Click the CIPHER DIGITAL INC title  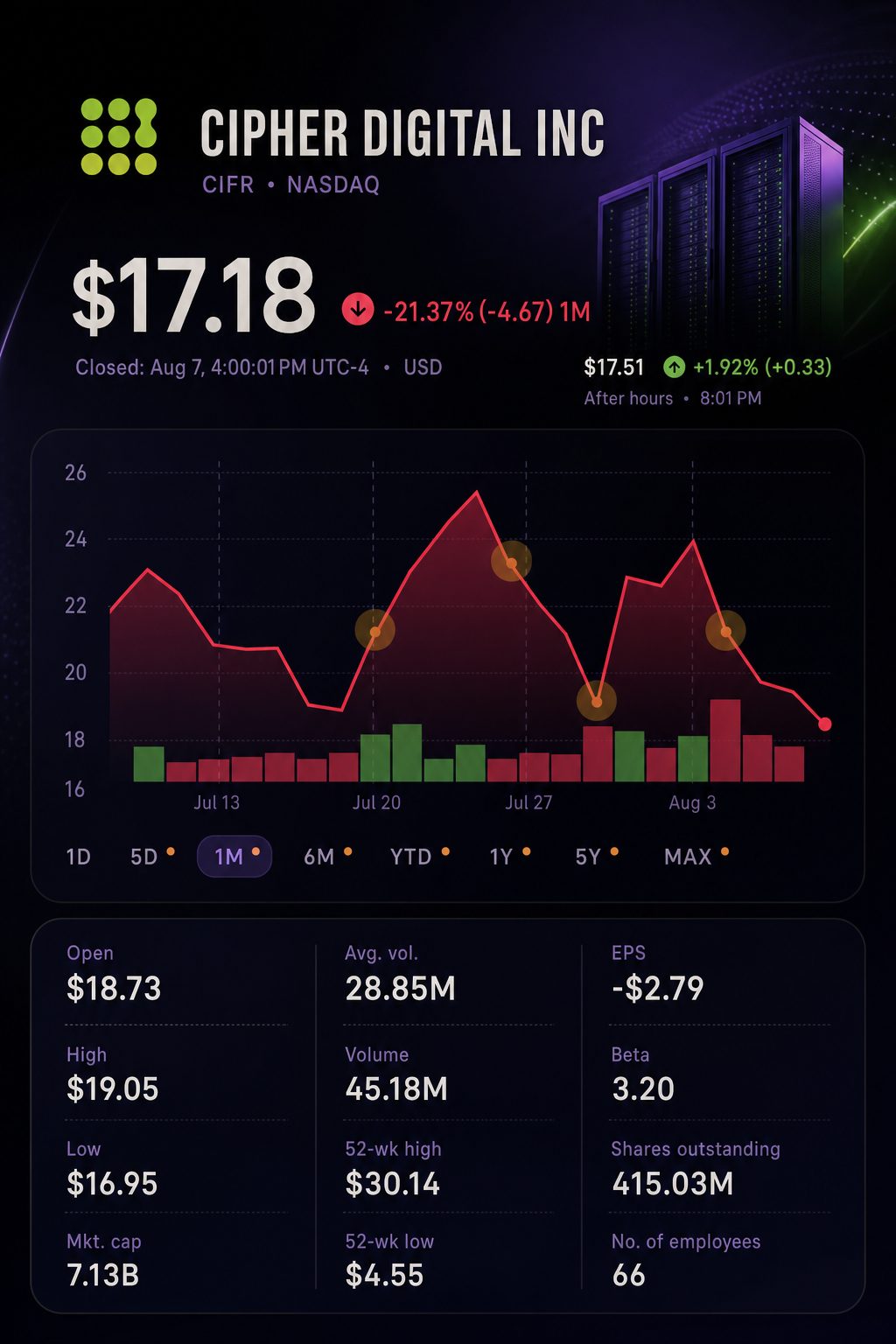pos(402,134)
